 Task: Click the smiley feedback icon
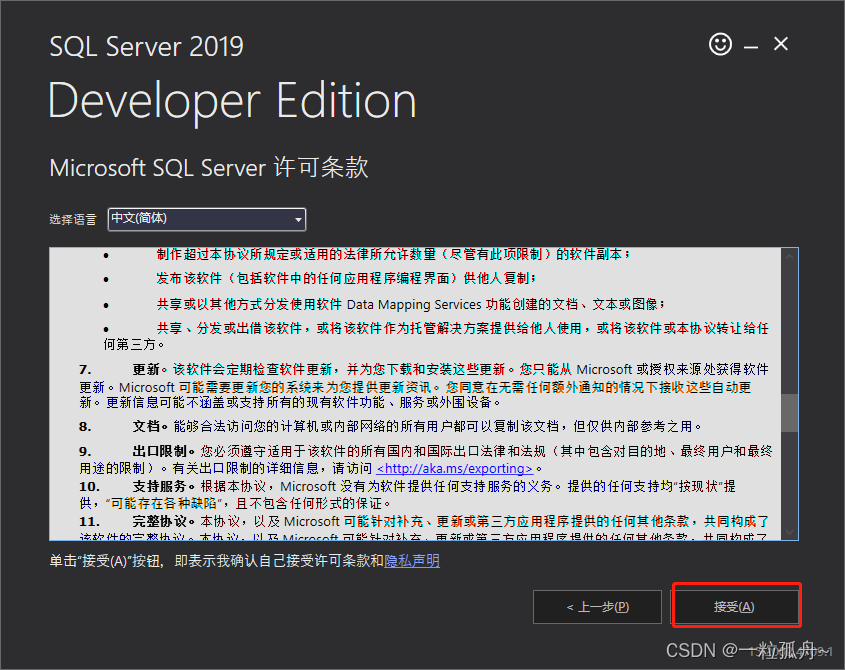(720, 44)
